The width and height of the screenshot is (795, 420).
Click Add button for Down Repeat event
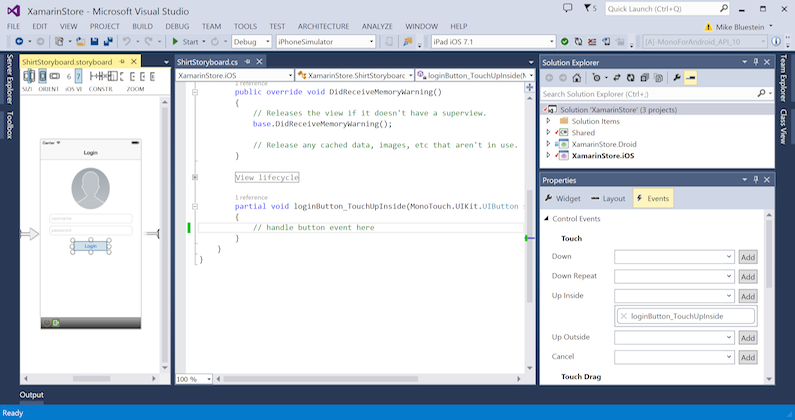point(748,276)
